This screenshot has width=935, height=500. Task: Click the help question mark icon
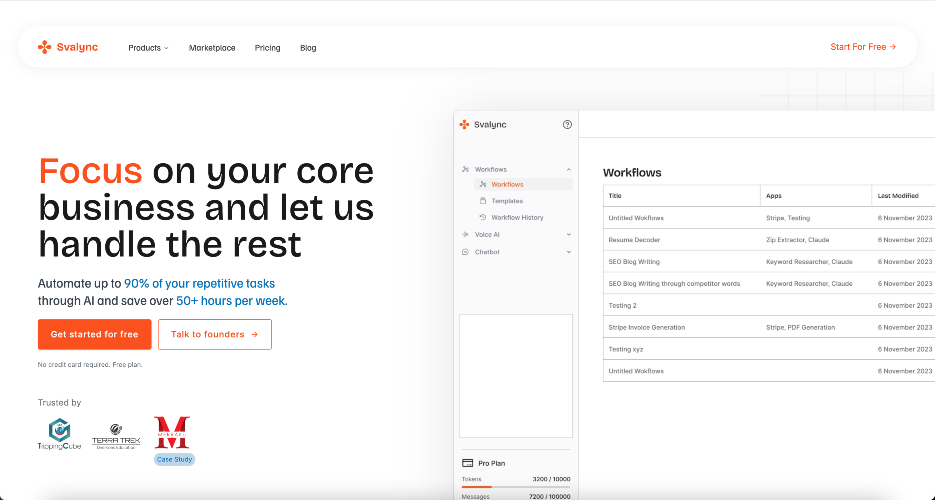567,125
